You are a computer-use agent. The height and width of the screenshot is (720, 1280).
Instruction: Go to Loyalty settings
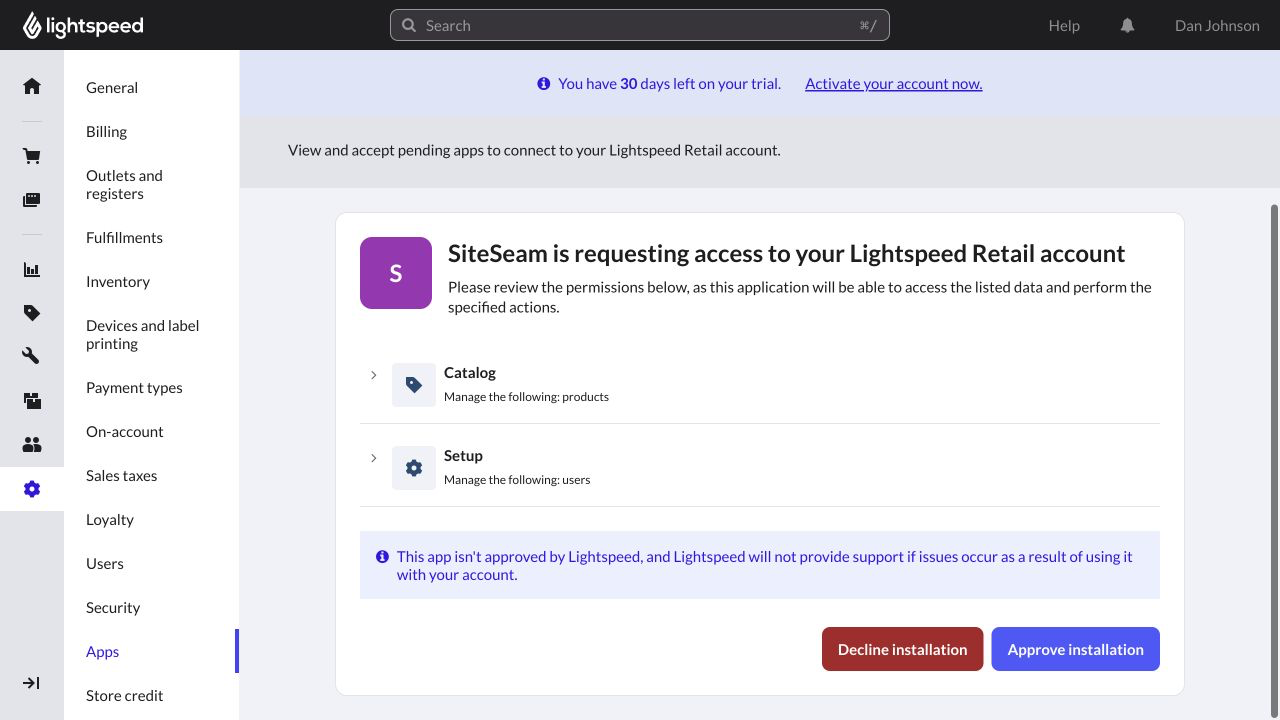coord(110,520)
